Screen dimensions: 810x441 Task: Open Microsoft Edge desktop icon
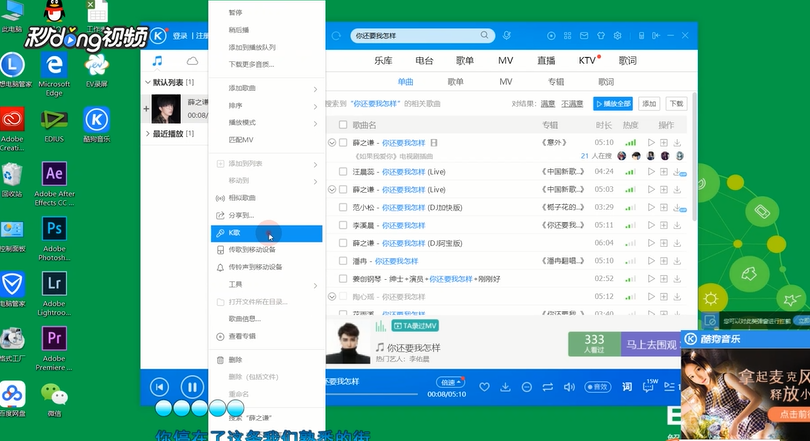pyautogui.click(x=54, y=74)
